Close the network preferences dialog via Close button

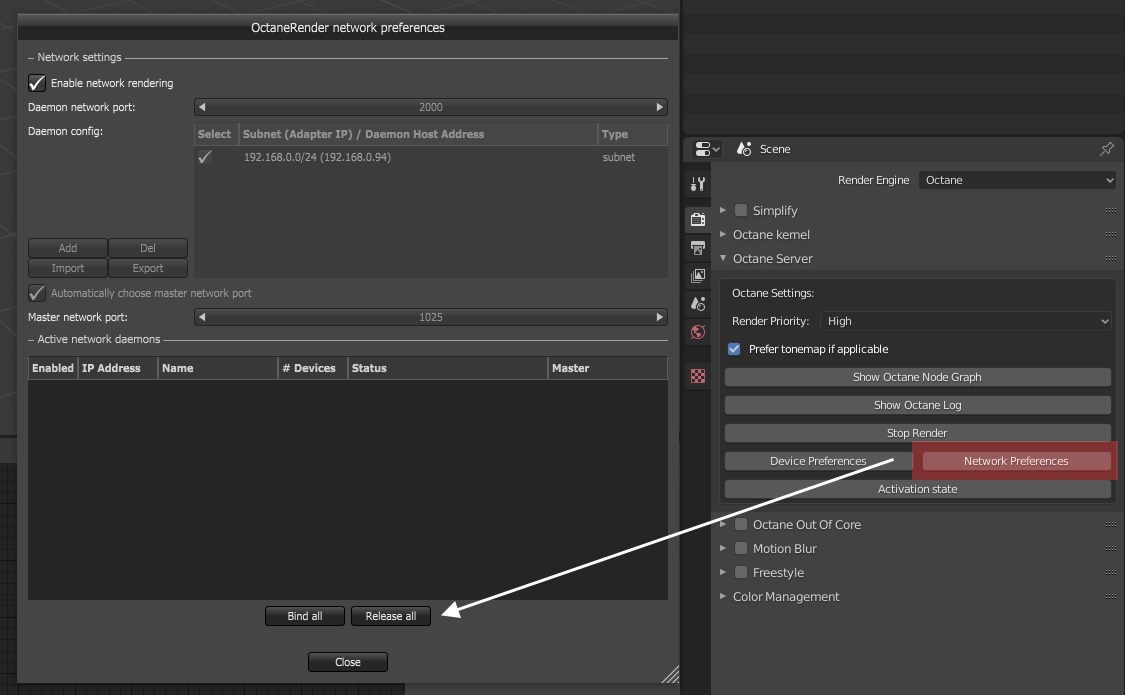point(348,662)
